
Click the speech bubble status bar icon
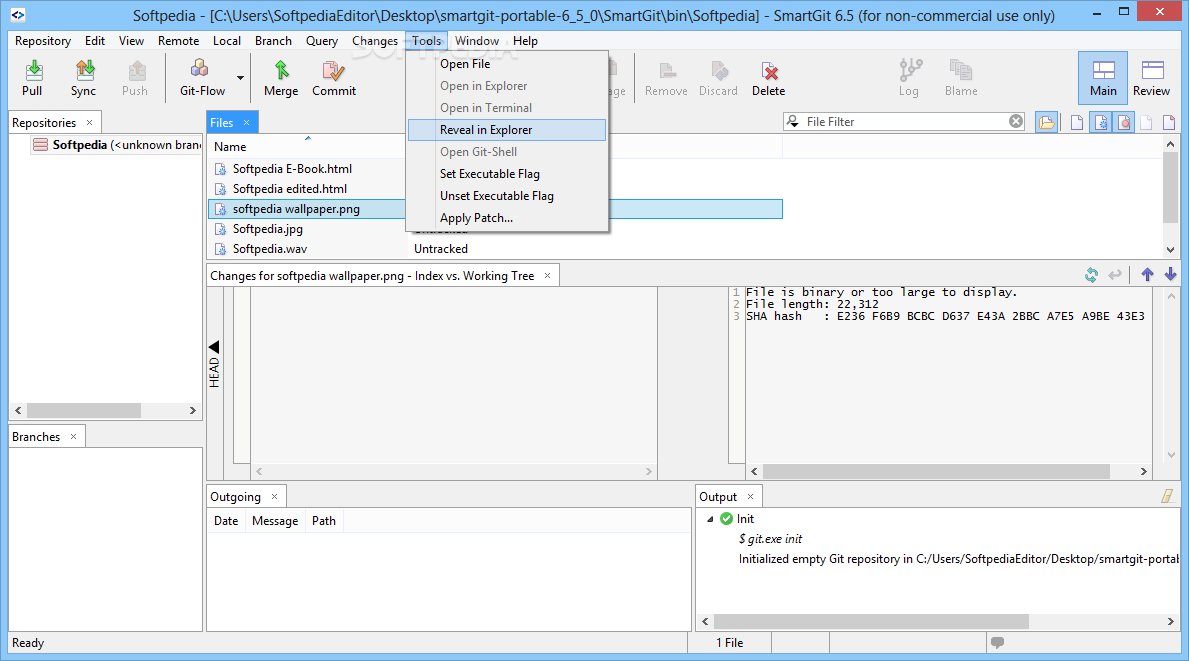click(998, 643)
